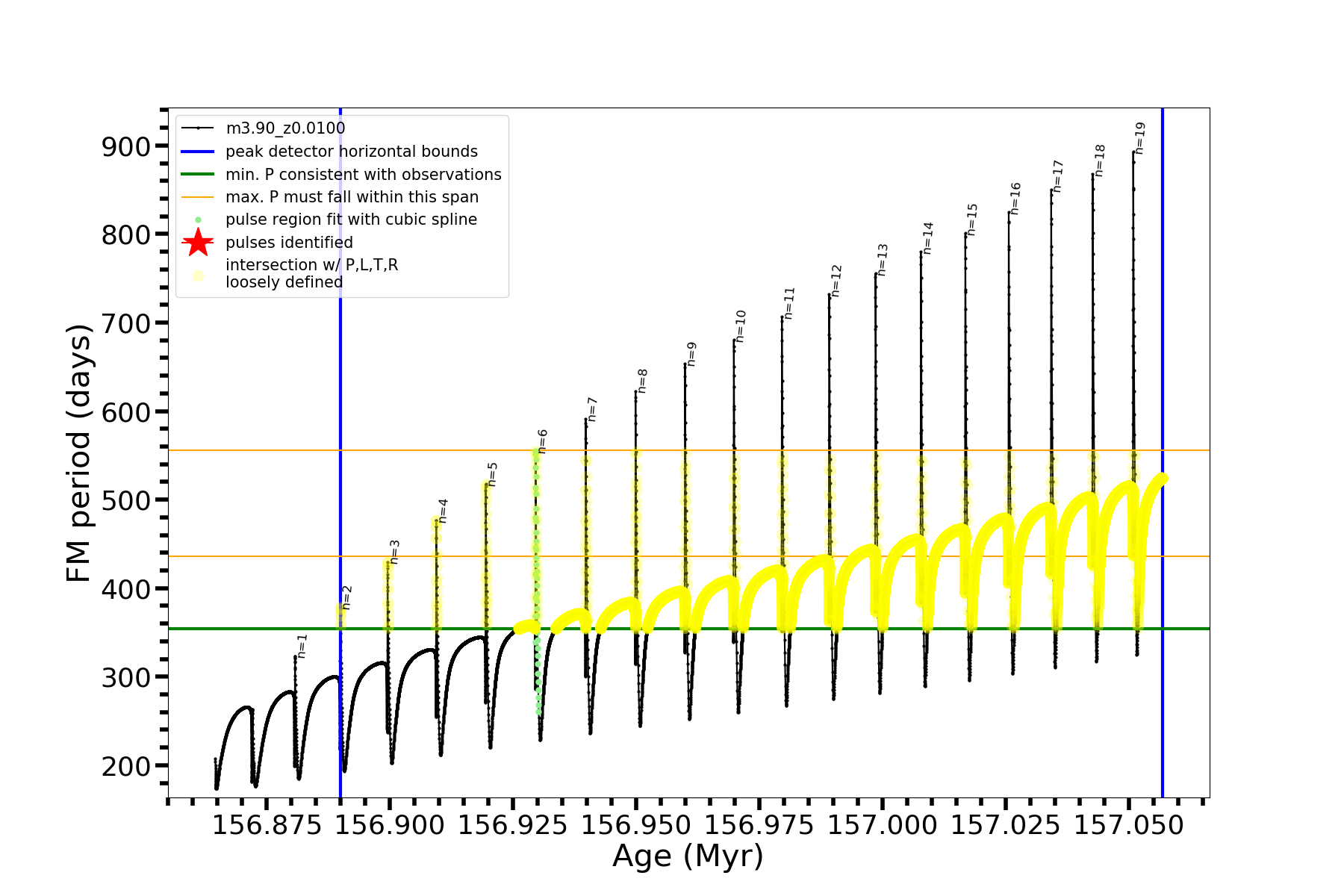Click the blue line swatch in legend
The image size is (1344, 896).
point(198,152)
